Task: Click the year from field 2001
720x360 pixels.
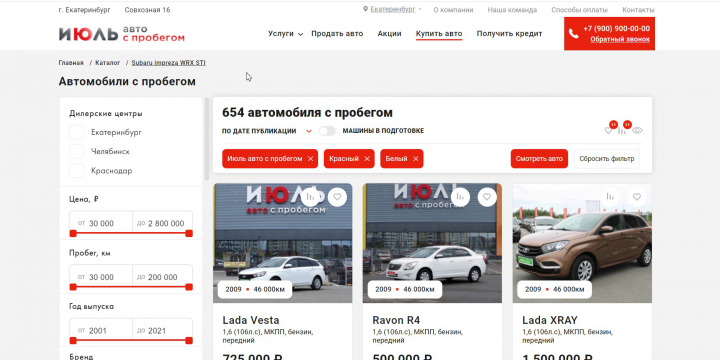Action: point(101,331)
